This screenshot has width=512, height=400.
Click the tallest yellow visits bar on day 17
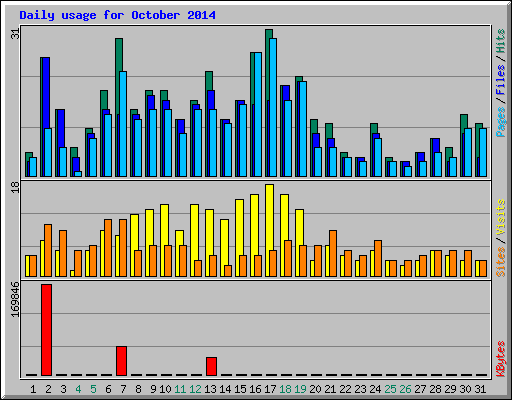(270, 230)
